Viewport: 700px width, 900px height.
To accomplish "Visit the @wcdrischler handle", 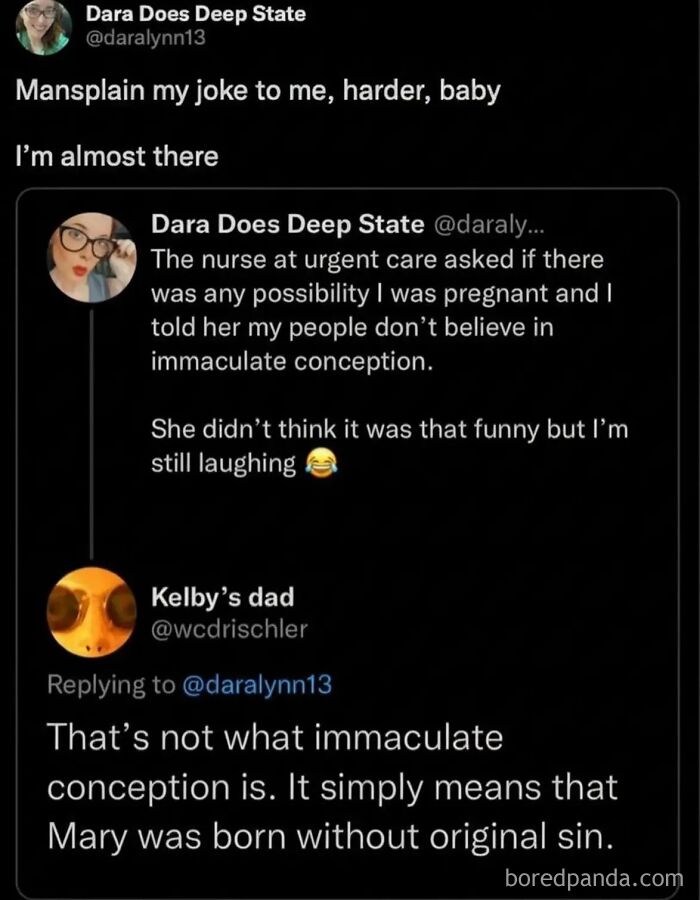I will click(229, 629).
